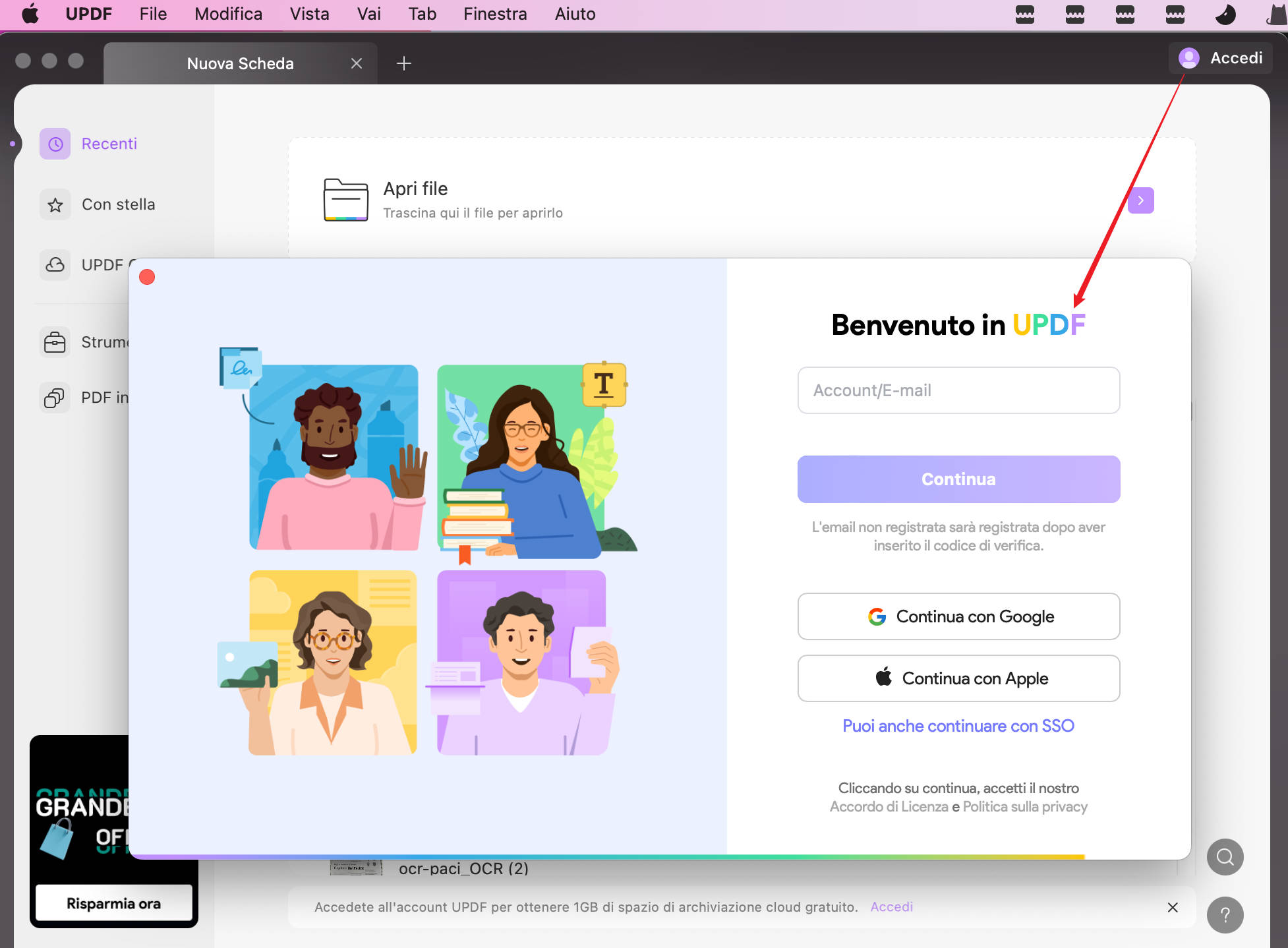This screenshot has width=1288, height=948.
Task: Open the ocr-paci_OCR (2) recent file
Action: pos(463,868)
